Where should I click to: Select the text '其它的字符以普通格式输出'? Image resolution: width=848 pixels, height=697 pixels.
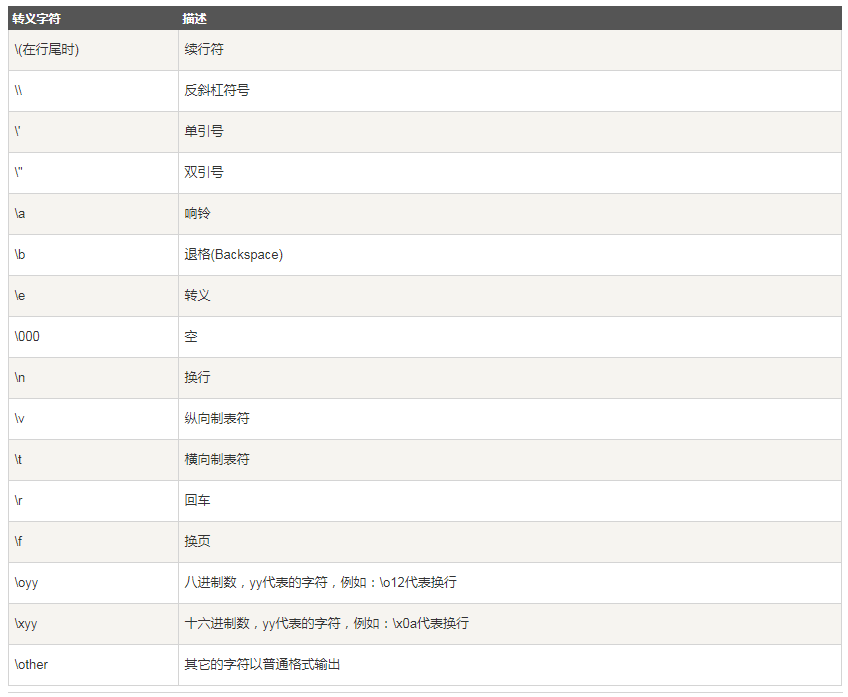[262, 665]
